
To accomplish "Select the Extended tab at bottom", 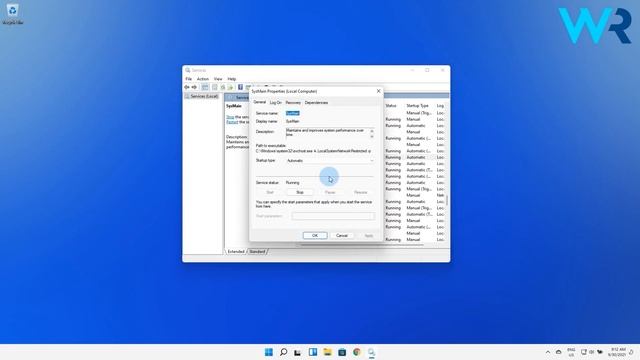I will pos(236,251).
